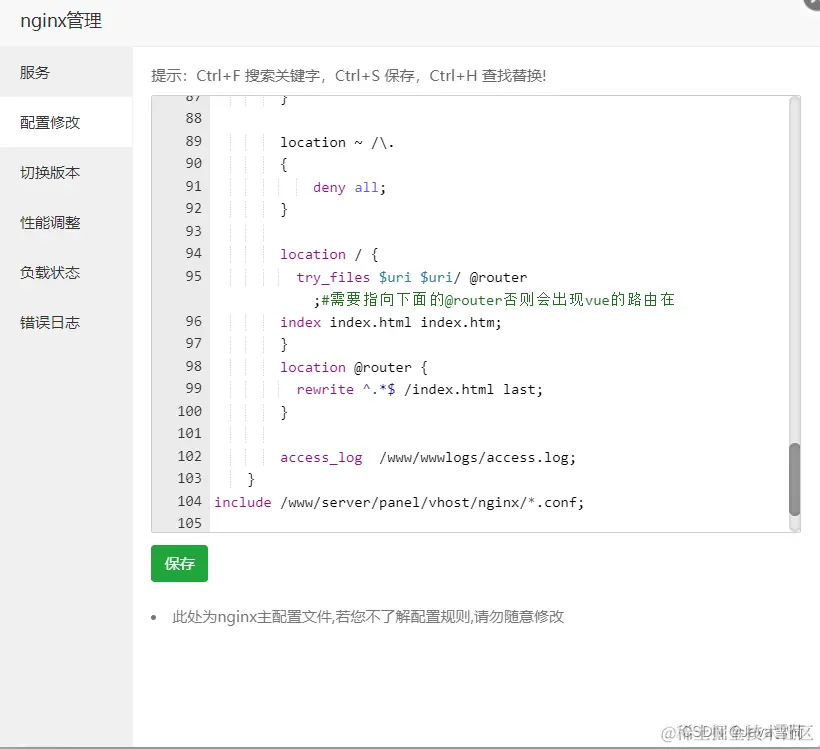Click line number 89 in gutter
The width and height of the screenshot is (820, 749).
(193, 141)
